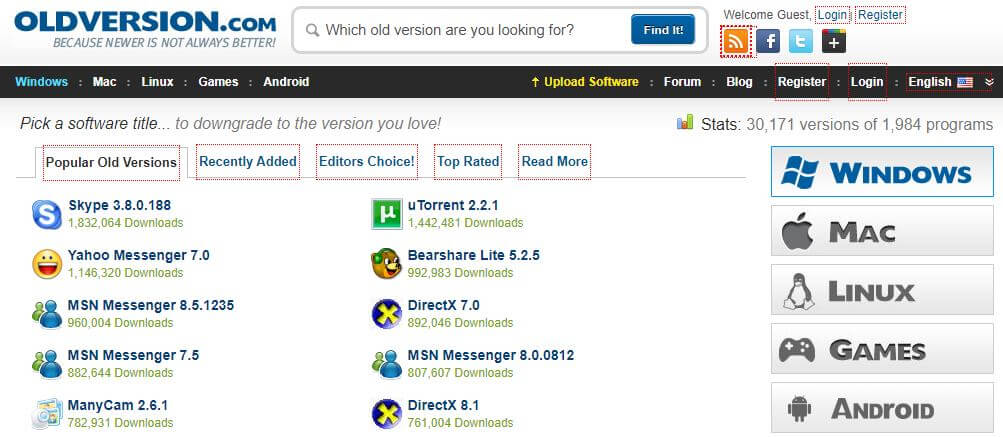Click the MSN Messenger 8.0.0812 icon
1003x437 pixels.
[x=386, y=364]
